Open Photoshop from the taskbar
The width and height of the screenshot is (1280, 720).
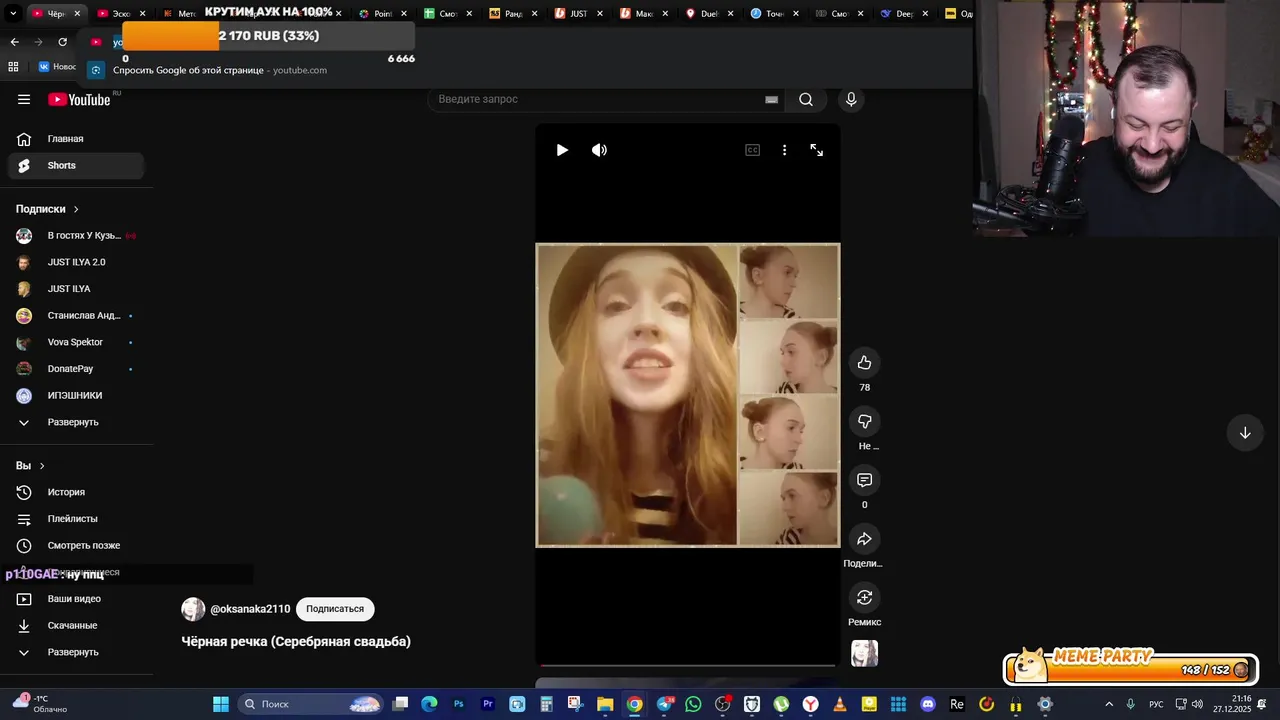(458, 704)
